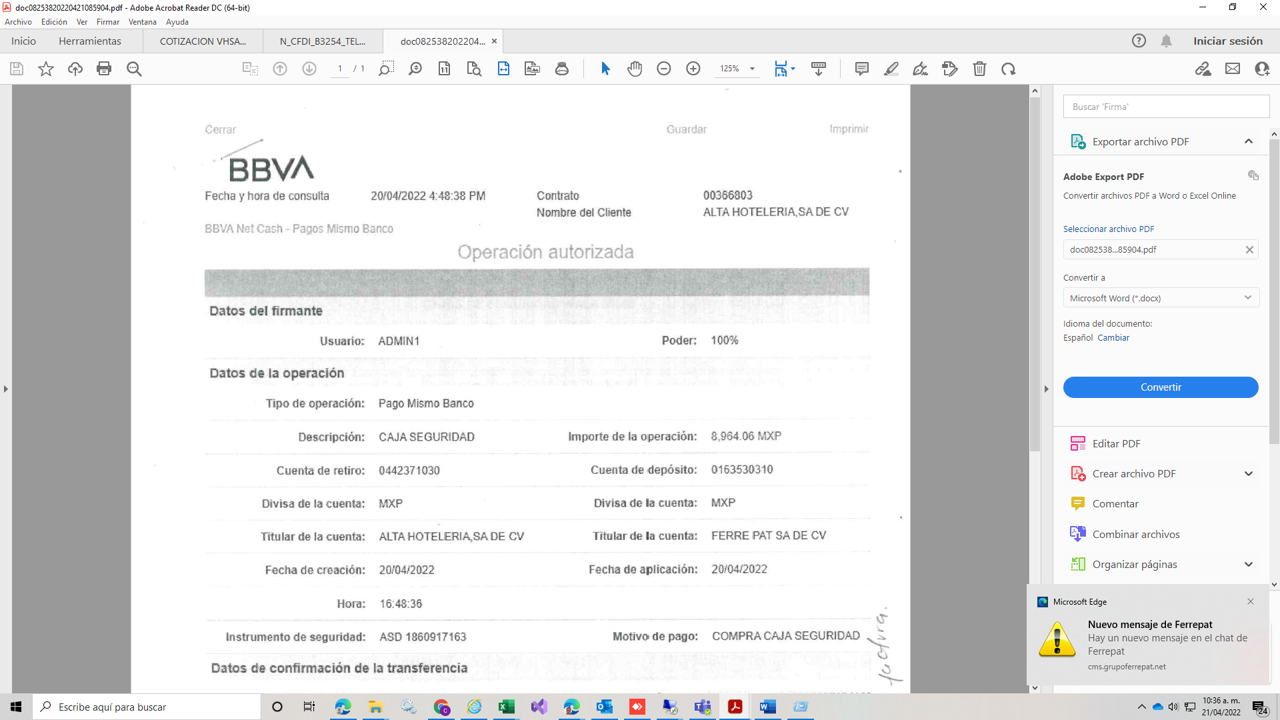The image size is (1280, 720).
Task: Open notifications bell icon
Action: click(x=1166, y=41)
